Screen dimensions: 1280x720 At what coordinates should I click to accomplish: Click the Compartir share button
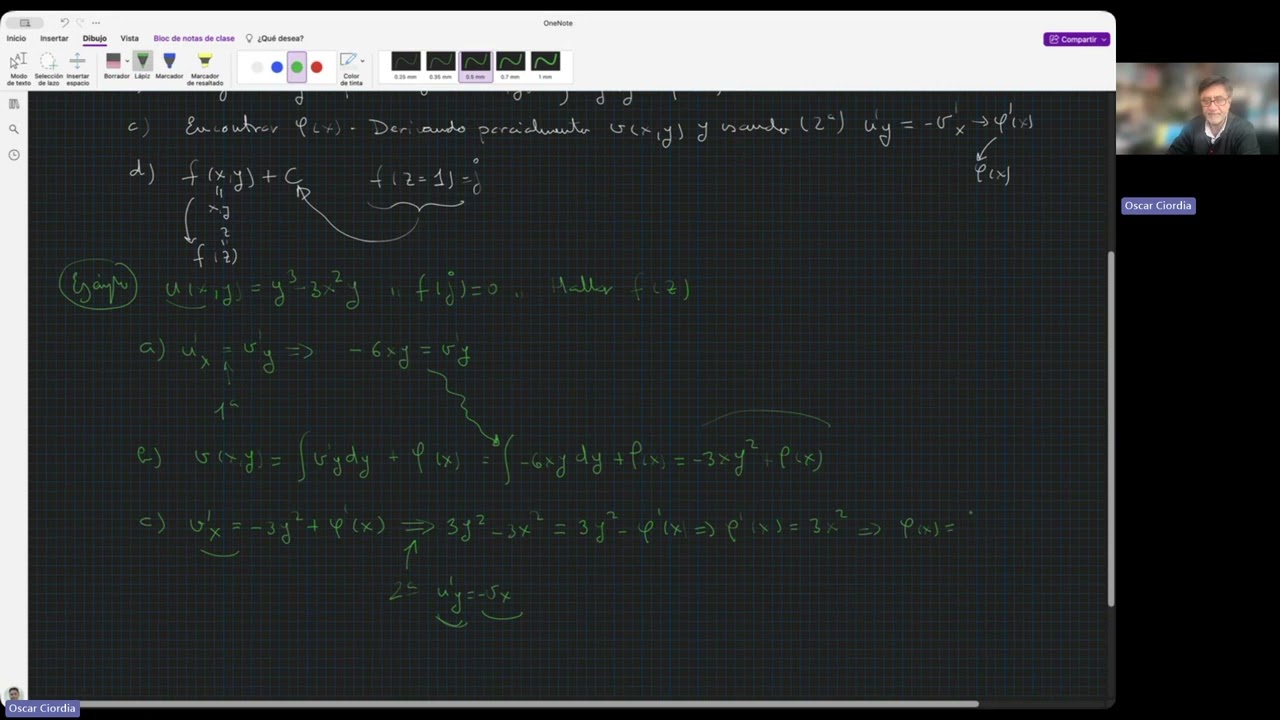click(x=1076, y=39)
